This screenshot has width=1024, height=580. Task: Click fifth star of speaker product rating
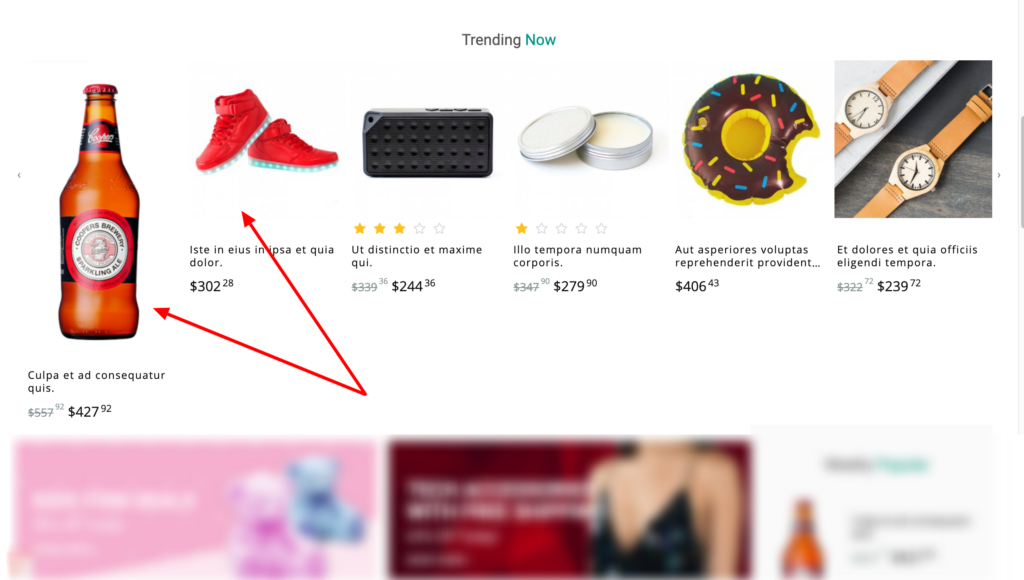(440, 229)
